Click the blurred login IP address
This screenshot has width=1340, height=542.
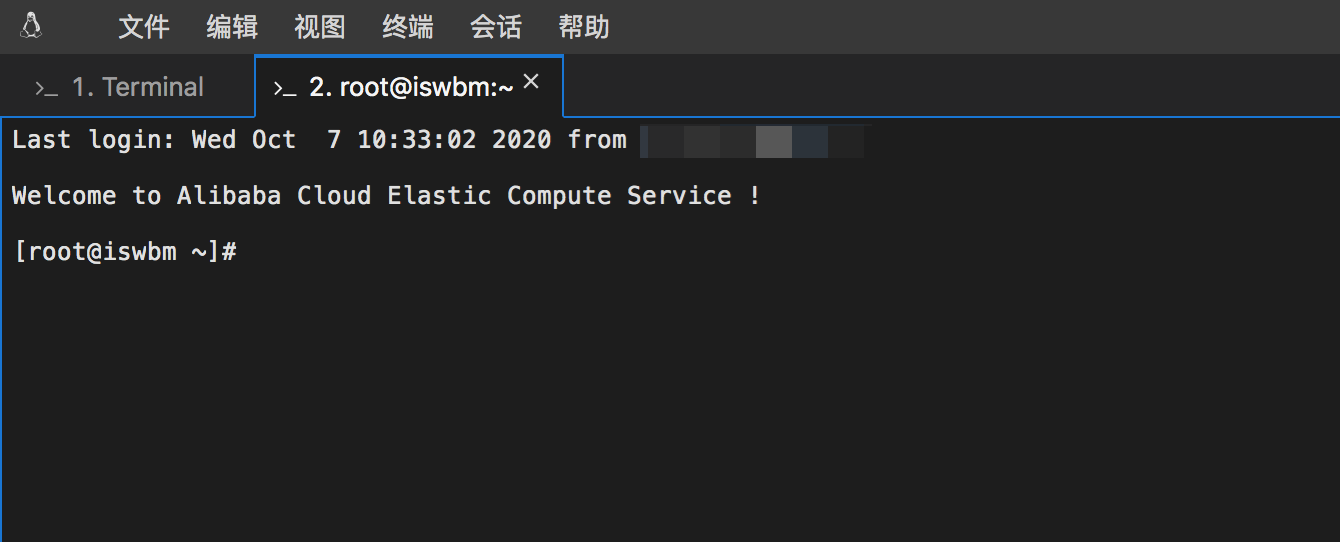[752, 141]
